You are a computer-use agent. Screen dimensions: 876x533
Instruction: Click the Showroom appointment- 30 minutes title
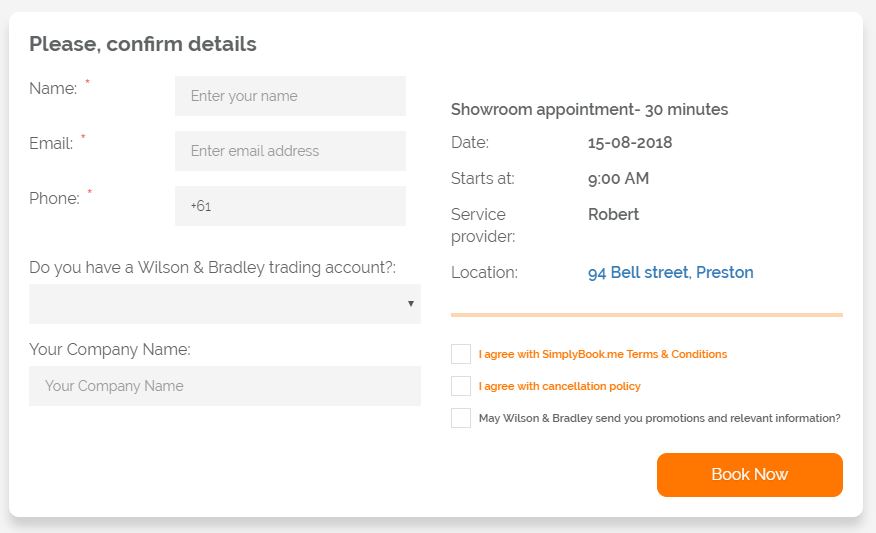tap(589, 109)
